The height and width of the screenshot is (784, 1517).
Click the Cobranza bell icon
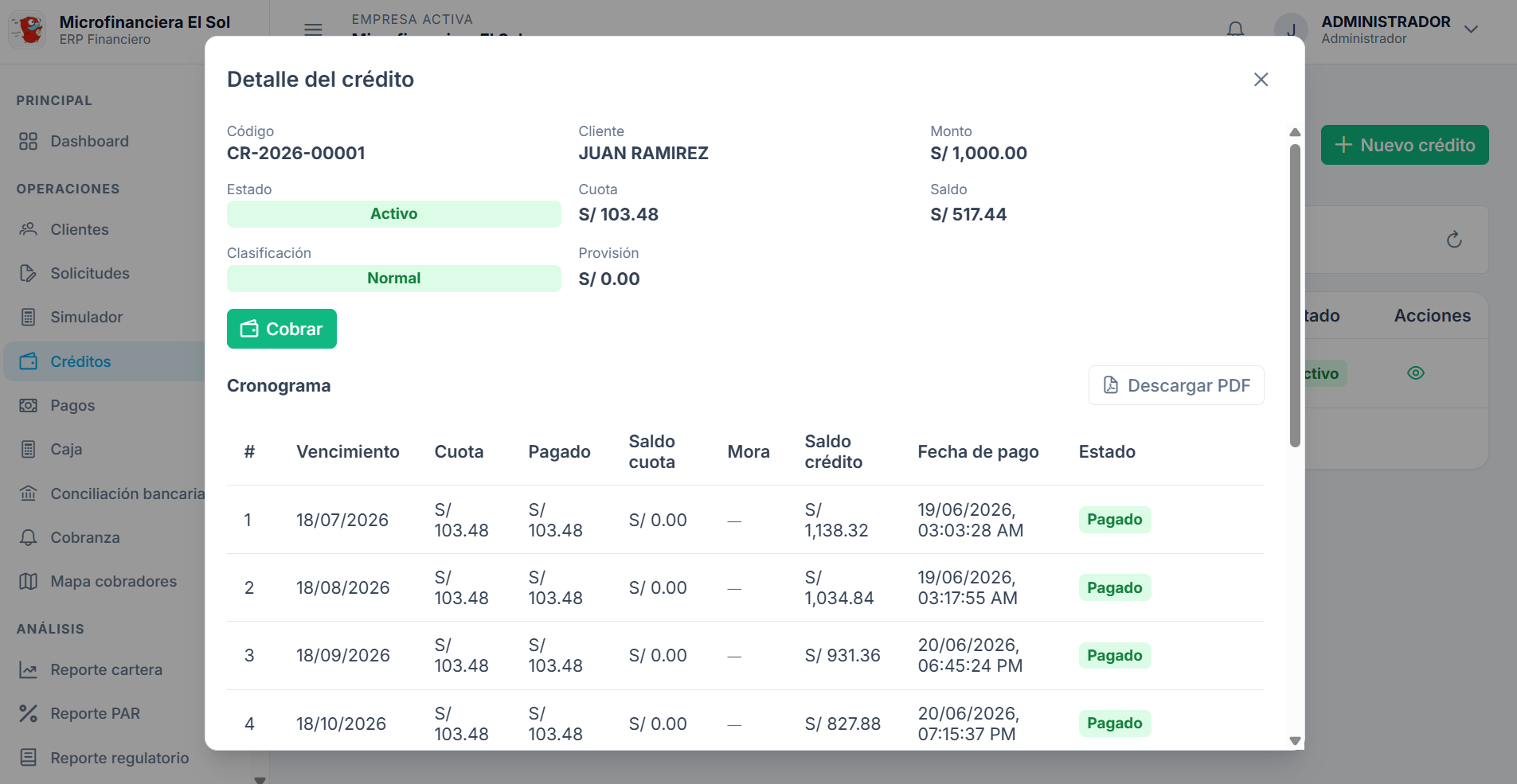click(29, 537)
